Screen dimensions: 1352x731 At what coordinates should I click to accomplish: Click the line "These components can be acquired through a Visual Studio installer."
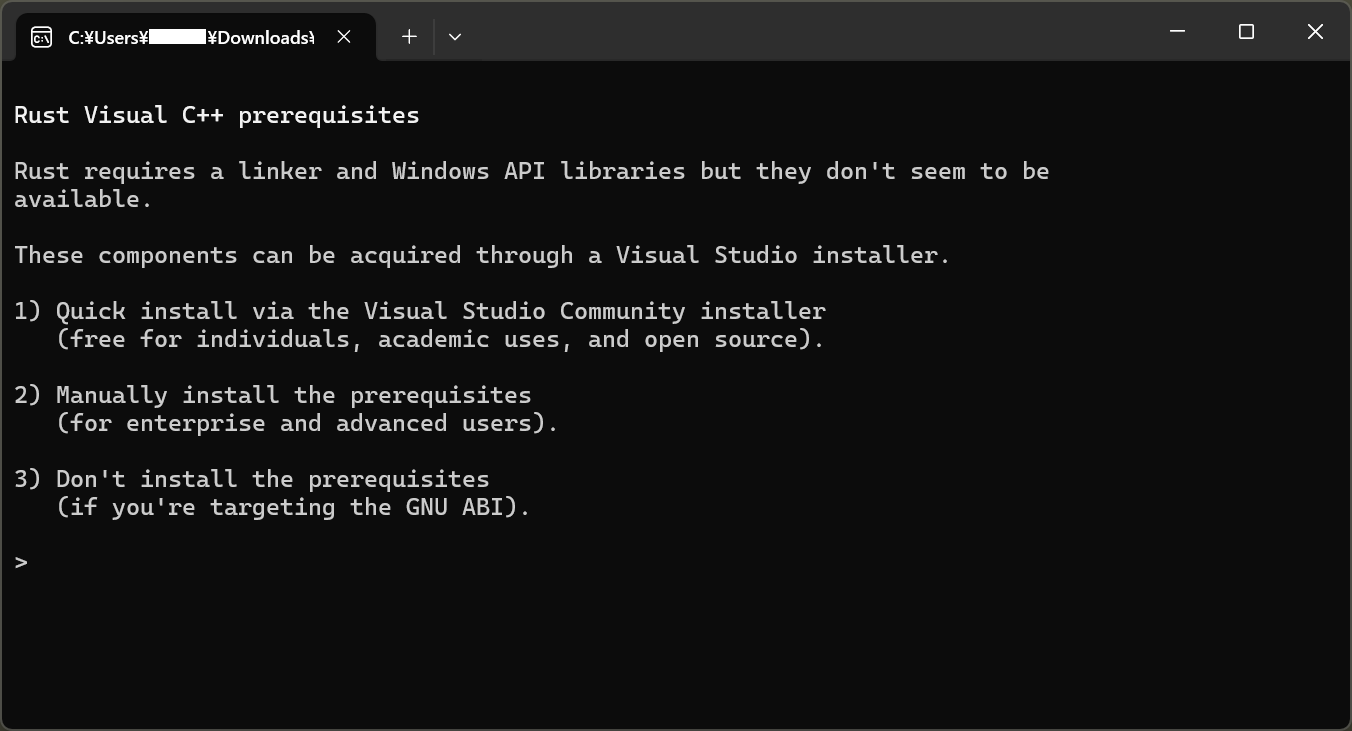(482, 255)
